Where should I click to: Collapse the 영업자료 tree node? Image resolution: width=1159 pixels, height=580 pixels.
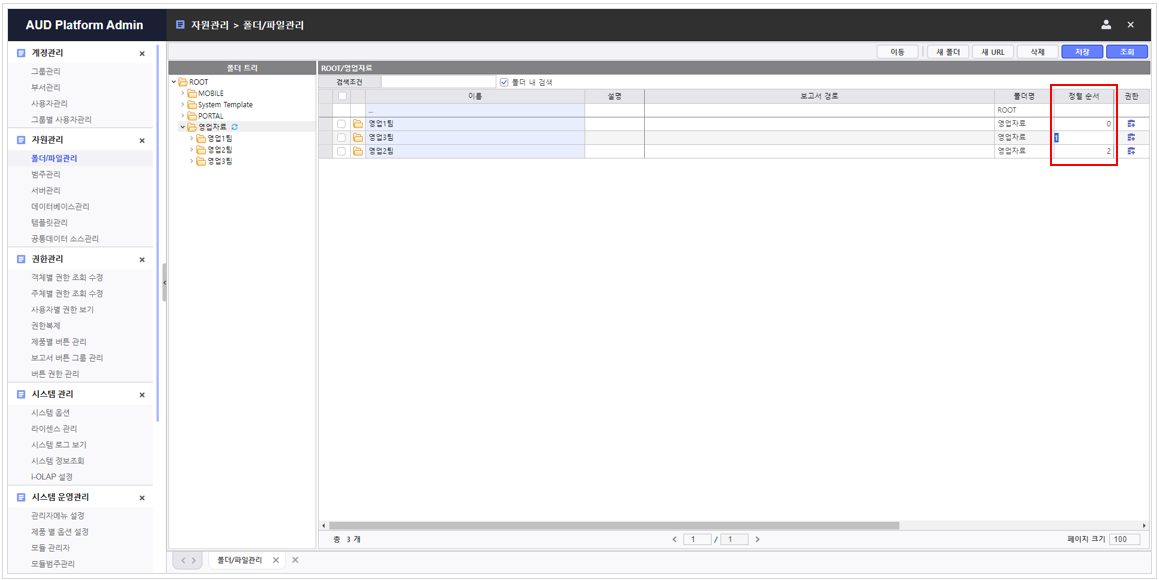182,126
